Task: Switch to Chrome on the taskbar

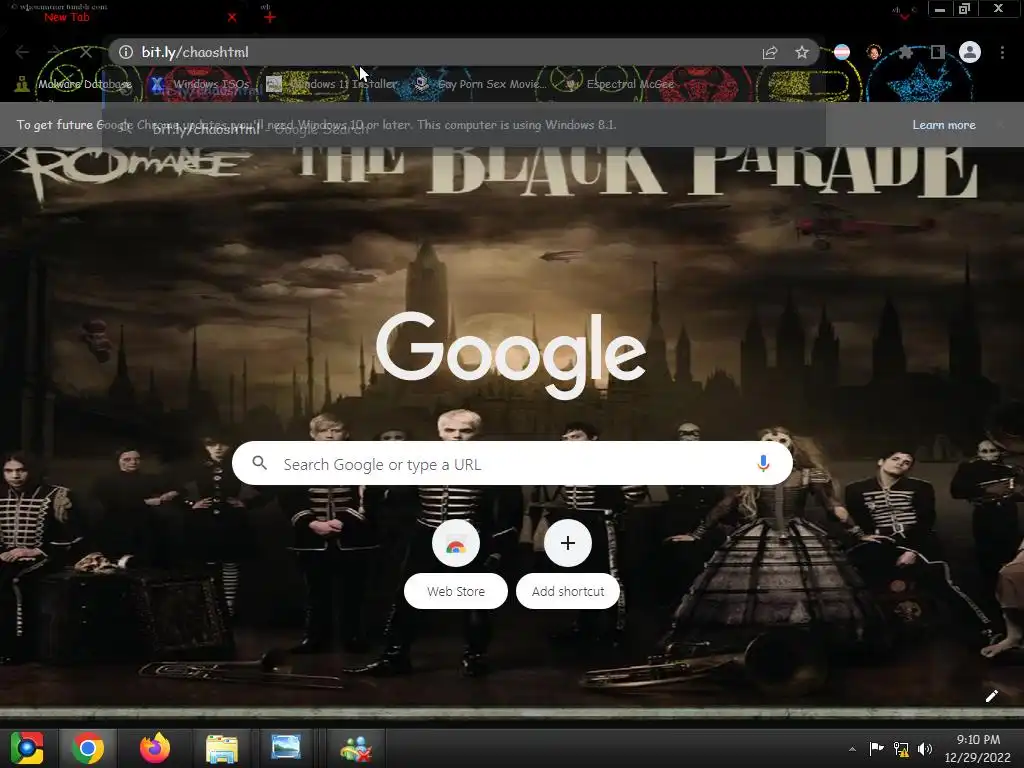Action: tap(88, 748)
